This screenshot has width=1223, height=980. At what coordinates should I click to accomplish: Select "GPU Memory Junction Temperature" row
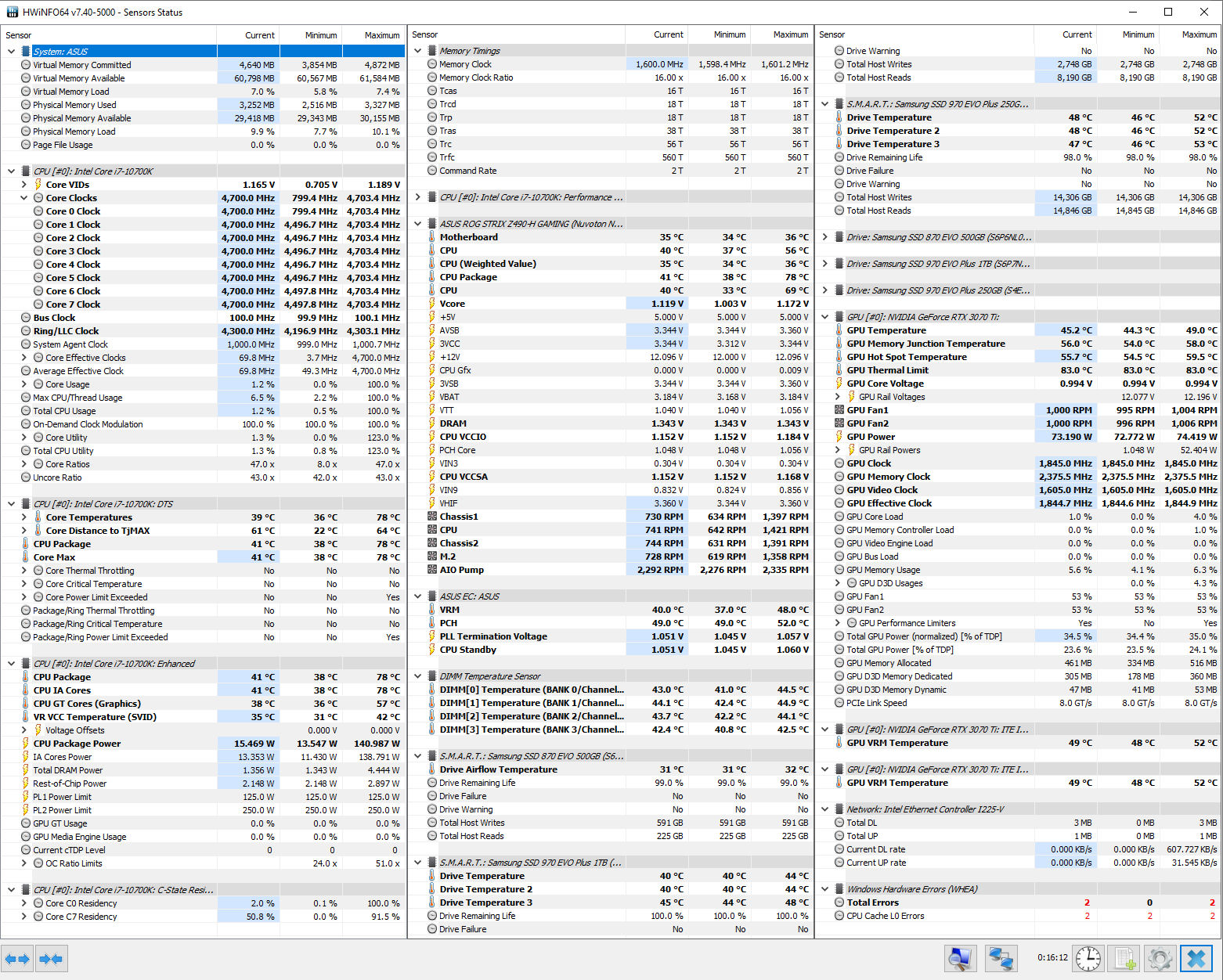pos(1018,344)
